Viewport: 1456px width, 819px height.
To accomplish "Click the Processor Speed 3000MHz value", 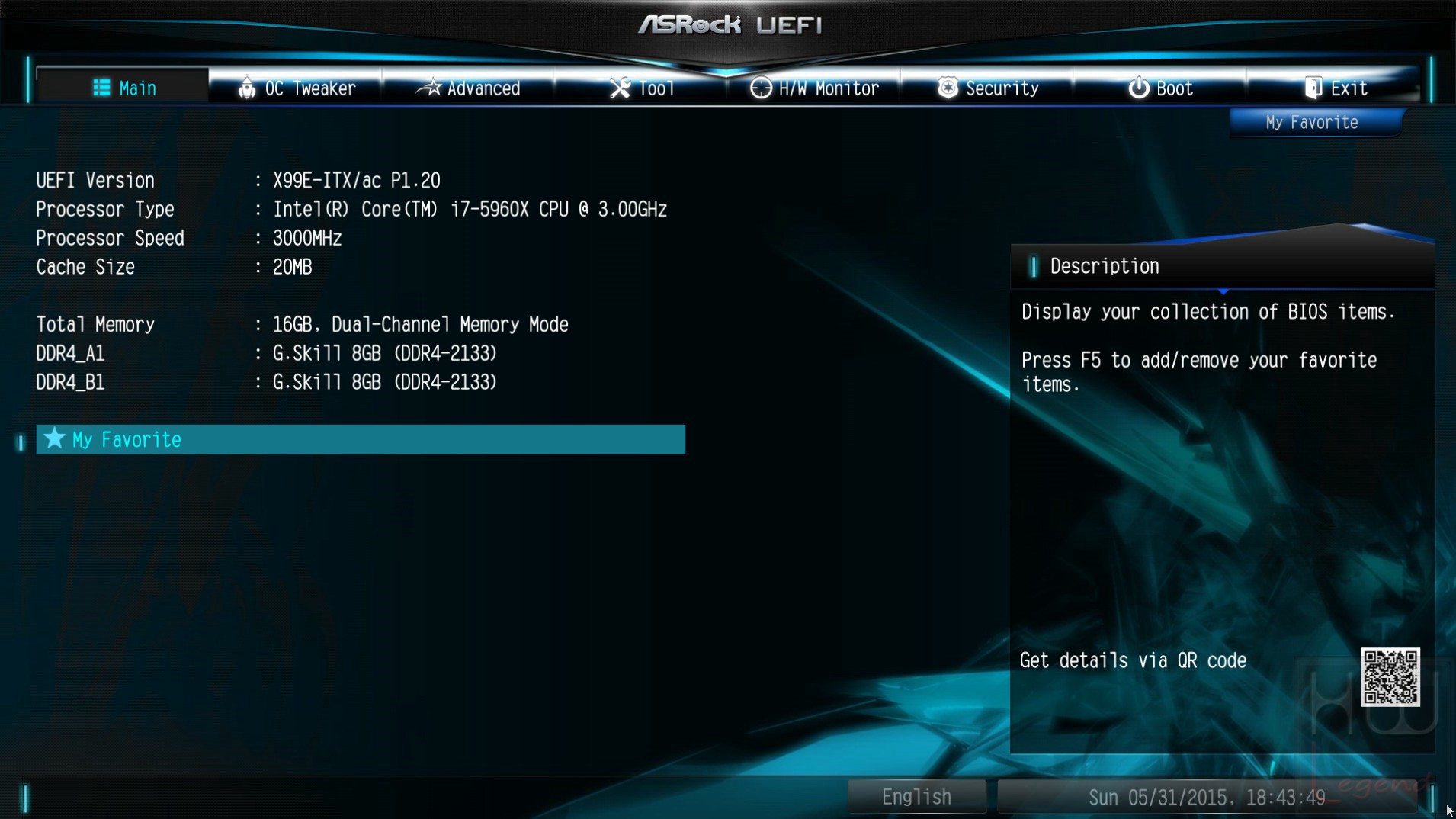I will pyautogui.click(x=307, y=239).
